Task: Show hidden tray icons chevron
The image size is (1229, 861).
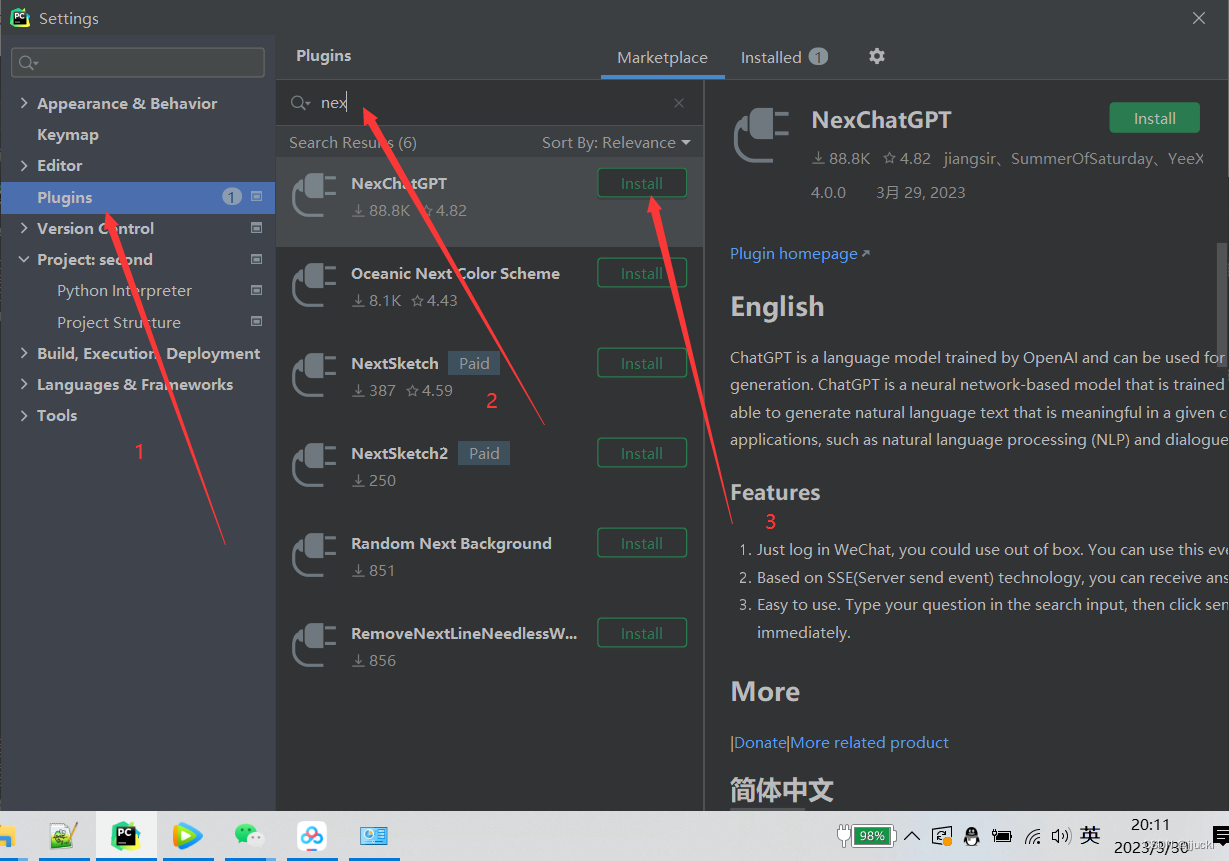Action: point(913,836)
